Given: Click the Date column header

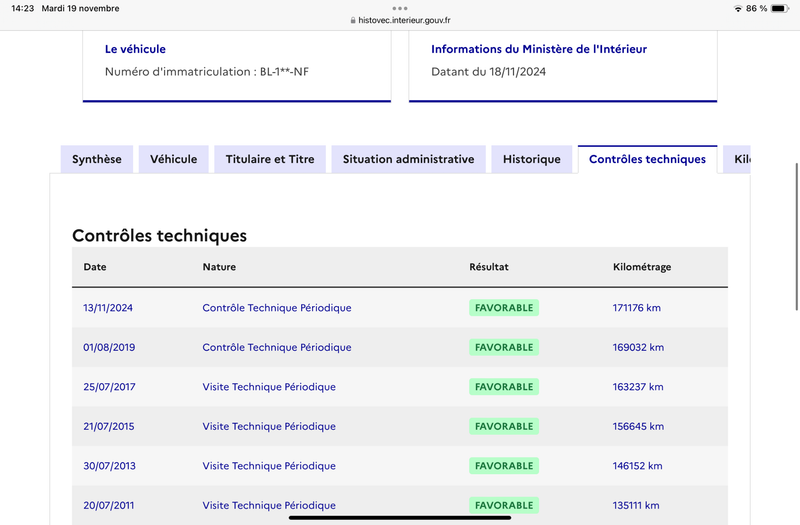Looking at the screenshot, I should click(x=95, y=267).
